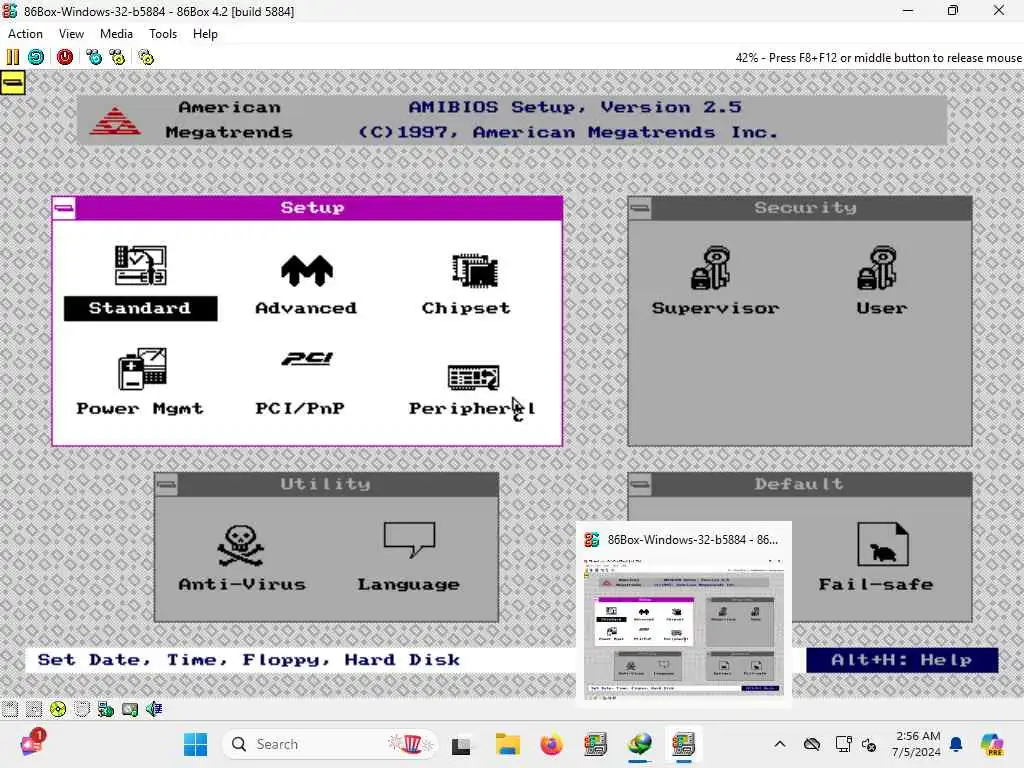Click the Alt+H: Help button
Image resolution: width=1024 pixels, height=768 pixels.
[x=902, y=660]
